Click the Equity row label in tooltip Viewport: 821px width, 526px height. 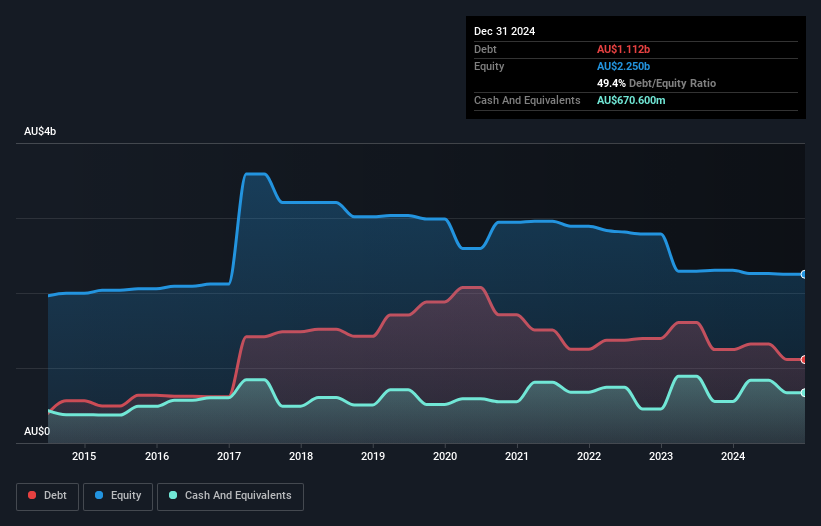489,66
